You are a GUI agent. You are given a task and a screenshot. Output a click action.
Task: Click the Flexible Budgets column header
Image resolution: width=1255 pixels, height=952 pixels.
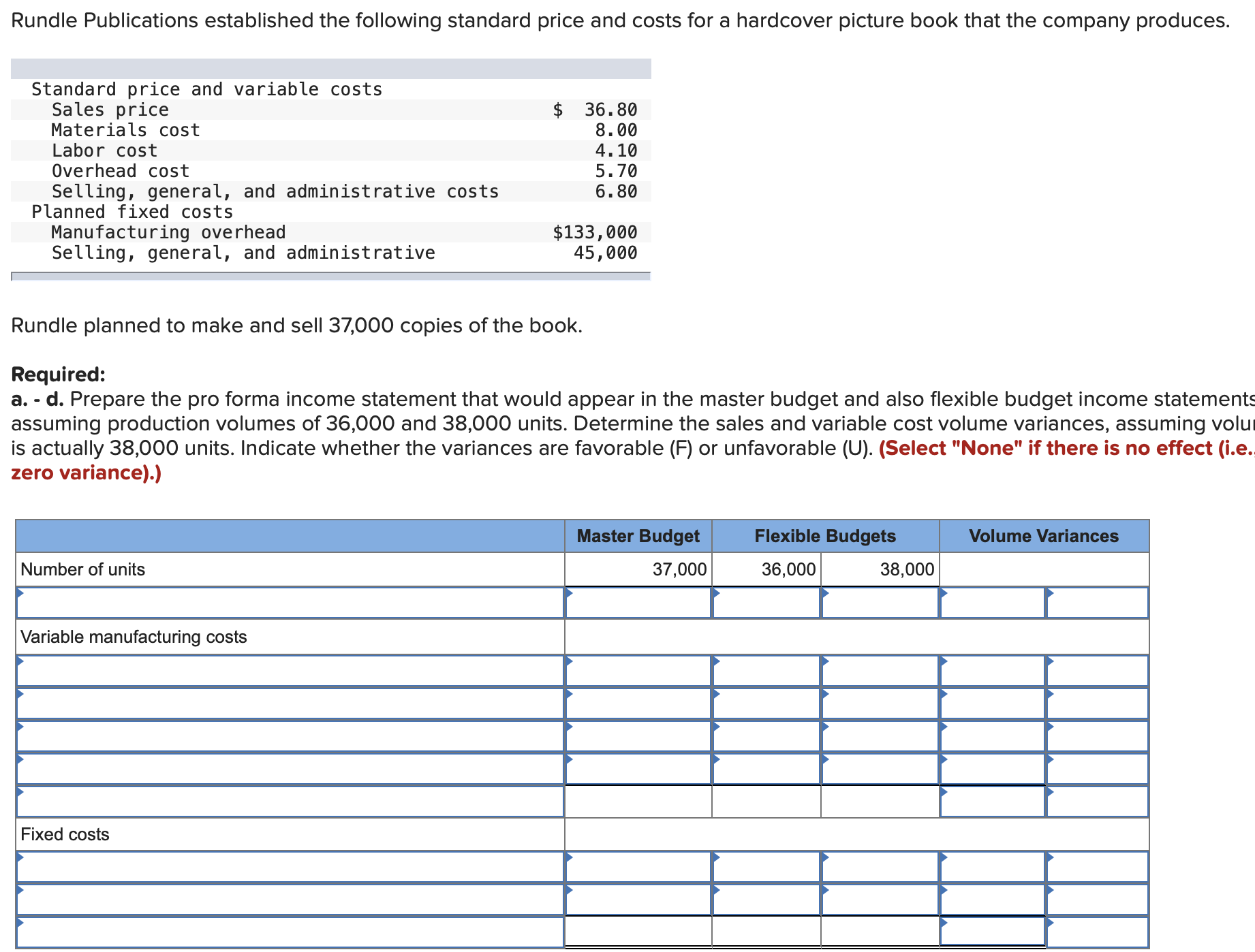click(825, 536)
